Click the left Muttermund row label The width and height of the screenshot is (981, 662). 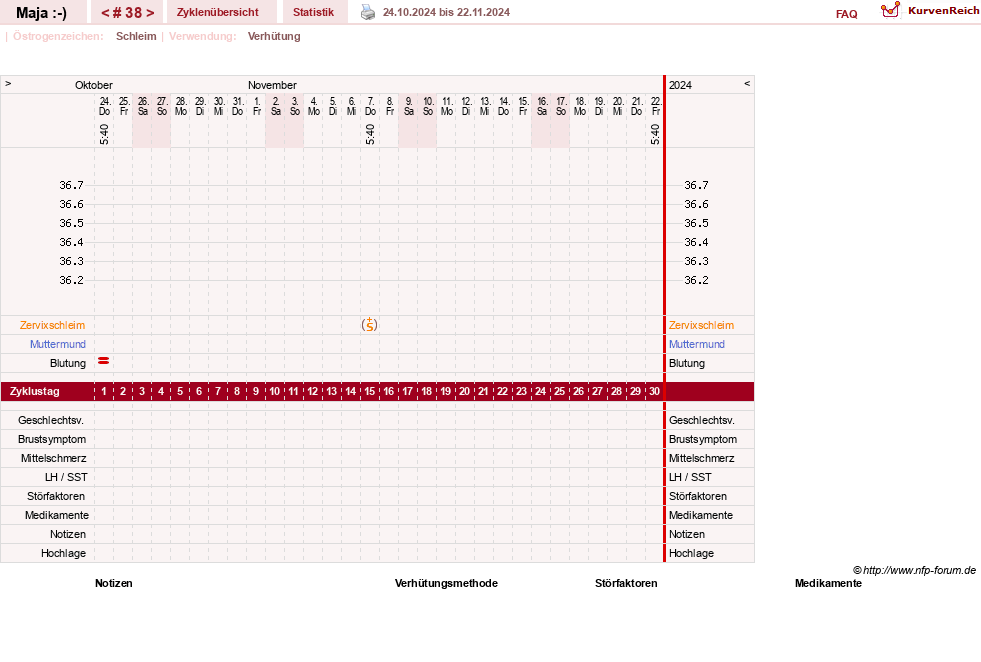click(x=58, y=344)
